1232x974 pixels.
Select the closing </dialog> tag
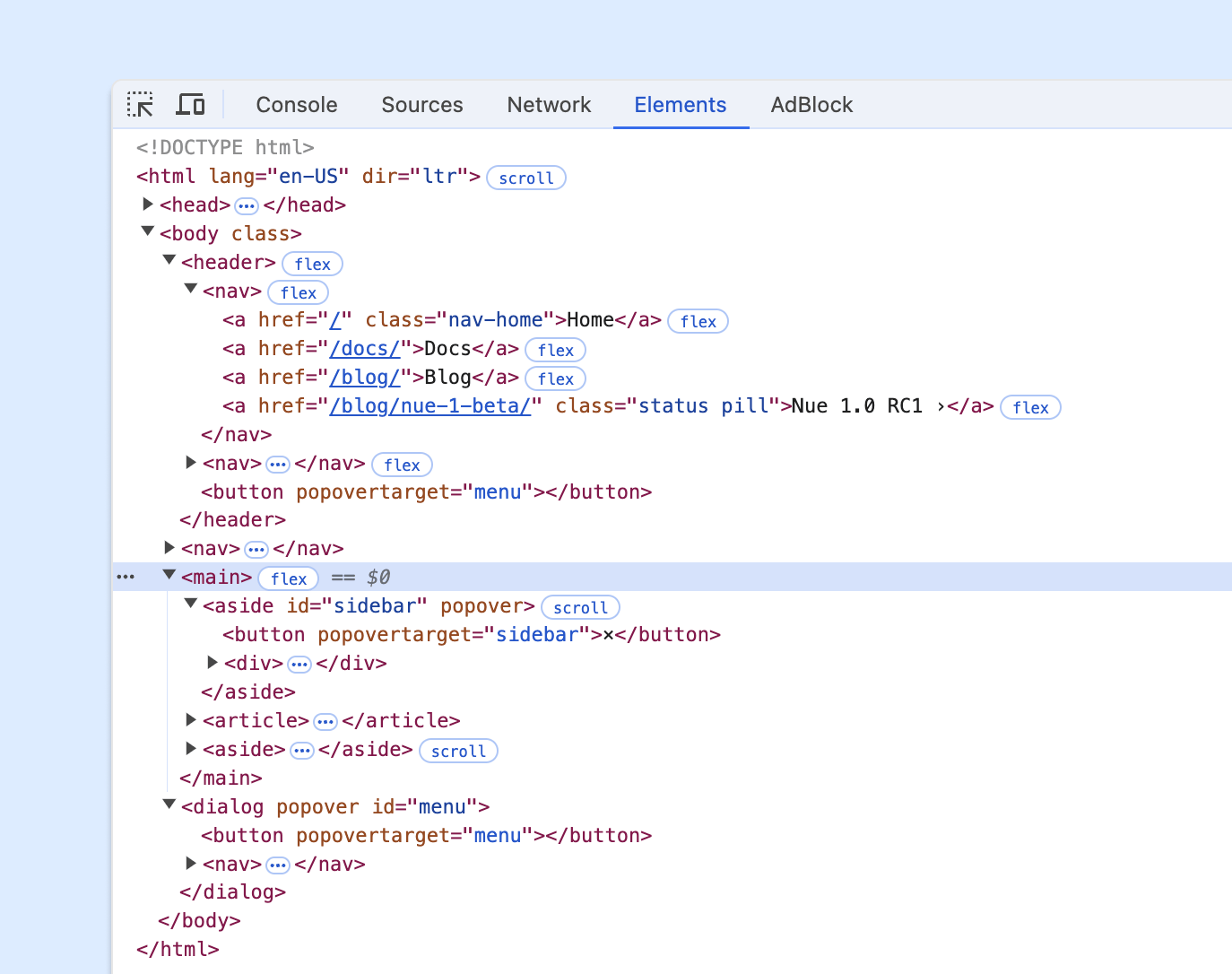coord(232,891)
